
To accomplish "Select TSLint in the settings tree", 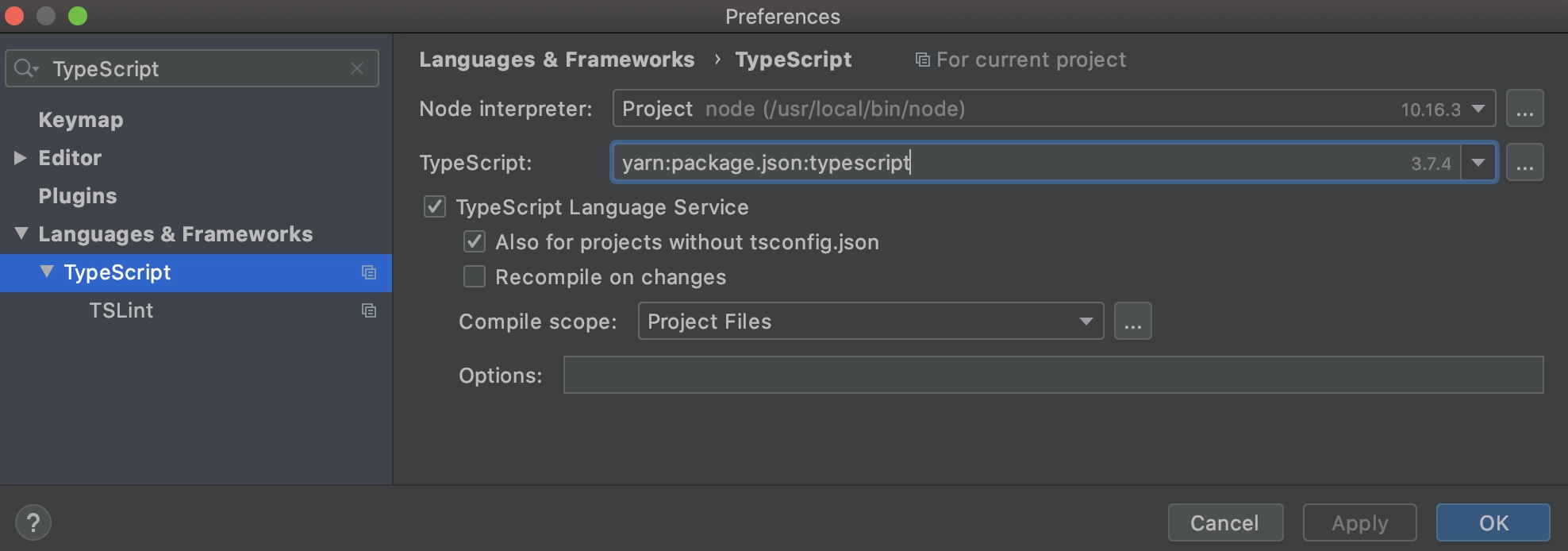I will [121, 310].
